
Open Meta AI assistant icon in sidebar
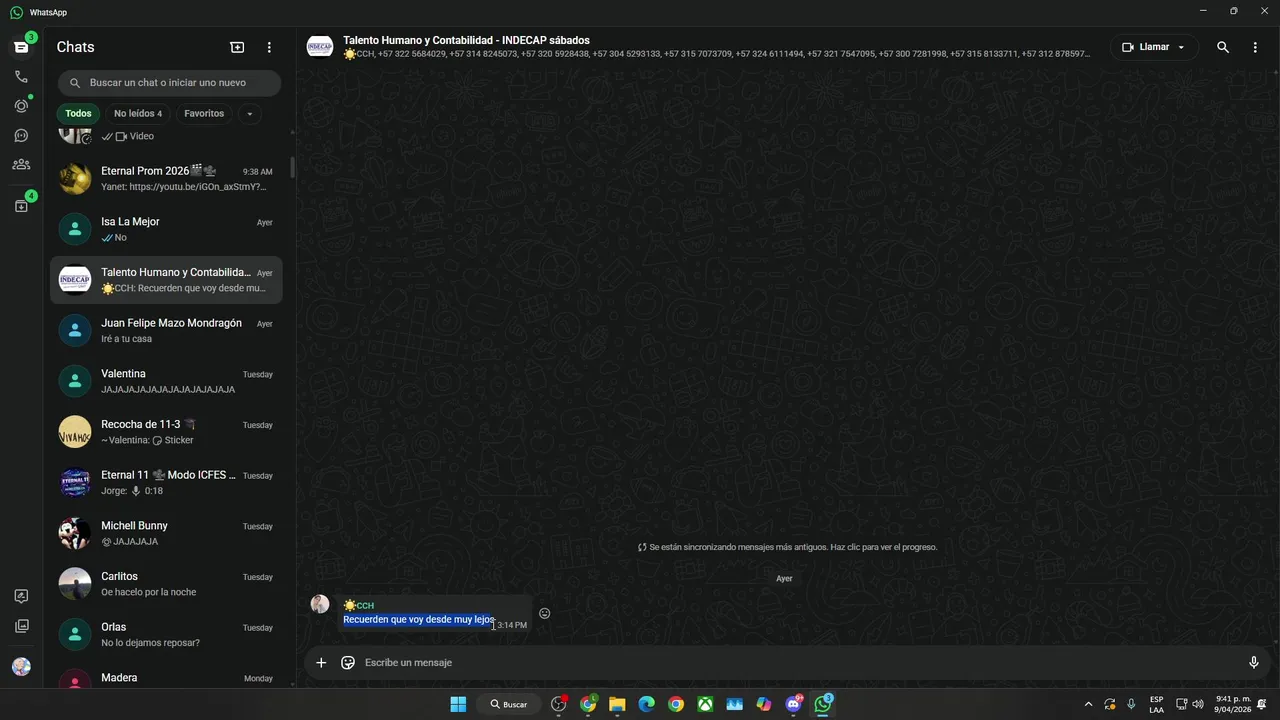point(21,596)
